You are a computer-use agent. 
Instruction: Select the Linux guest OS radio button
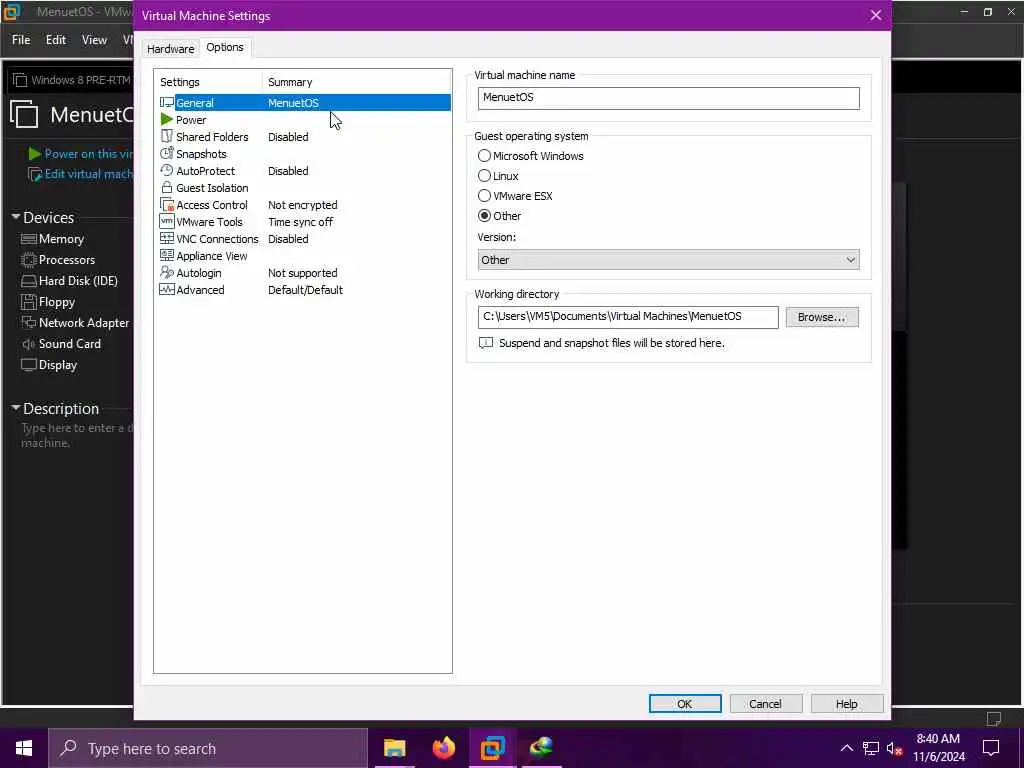point(484,176)
